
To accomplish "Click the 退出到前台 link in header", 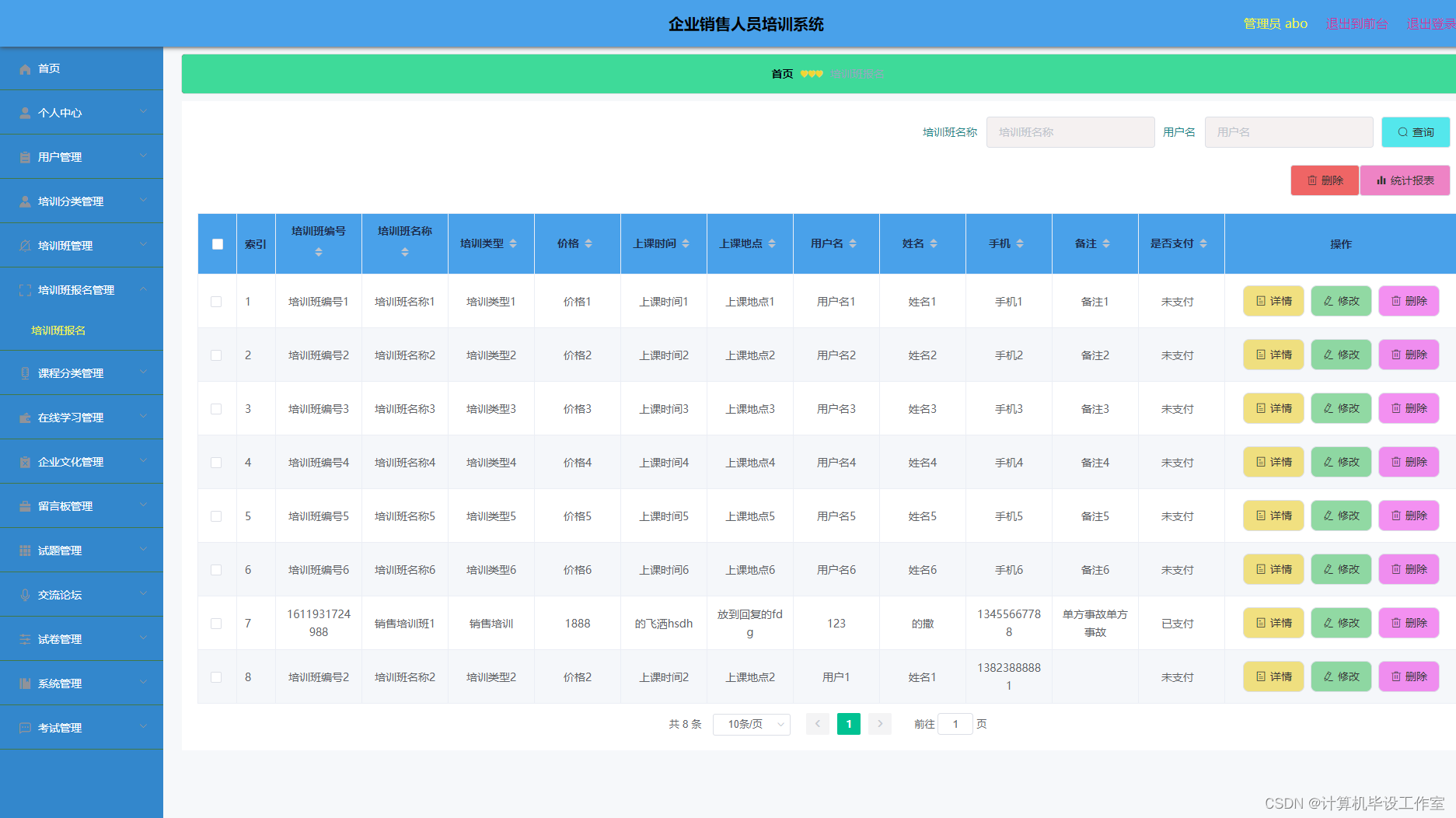I will point(1356,24).
